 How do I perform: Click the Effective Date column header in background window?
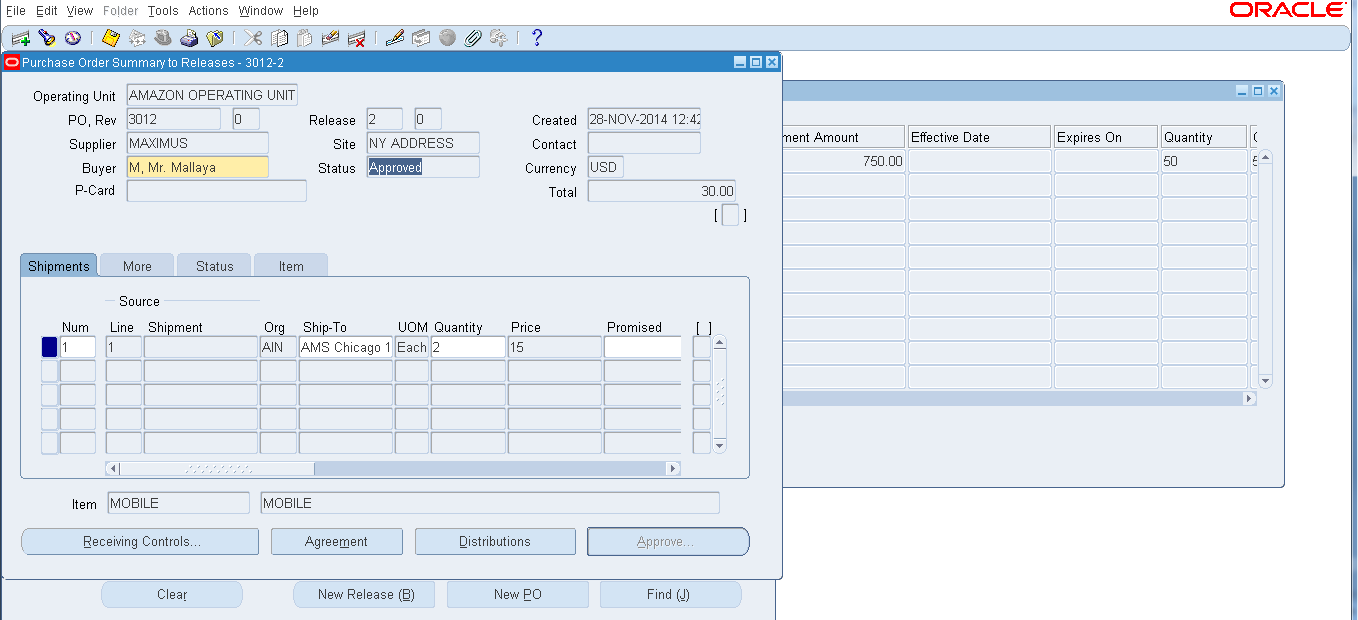(x=979, y=137)
